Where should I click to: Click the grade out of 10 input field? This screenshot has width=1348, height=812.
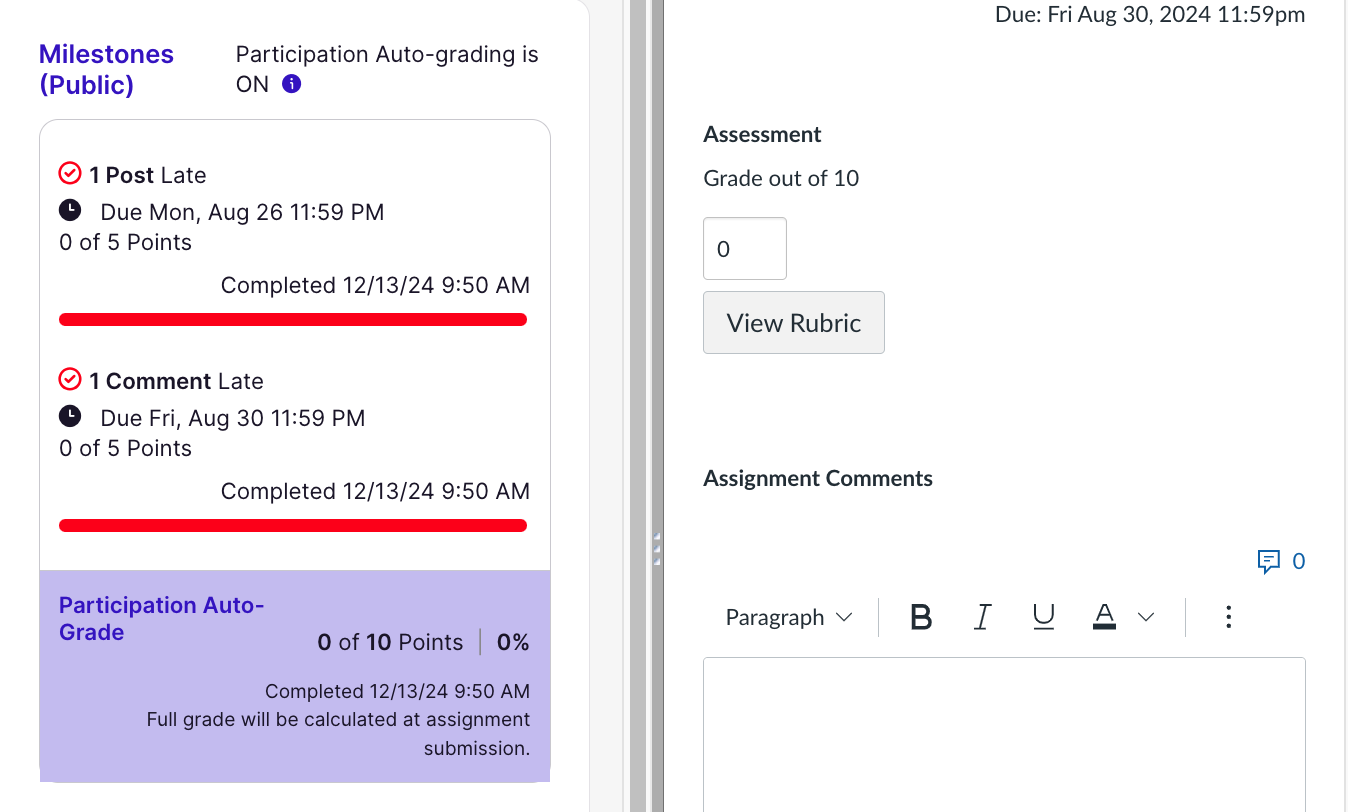pos(744,249)
